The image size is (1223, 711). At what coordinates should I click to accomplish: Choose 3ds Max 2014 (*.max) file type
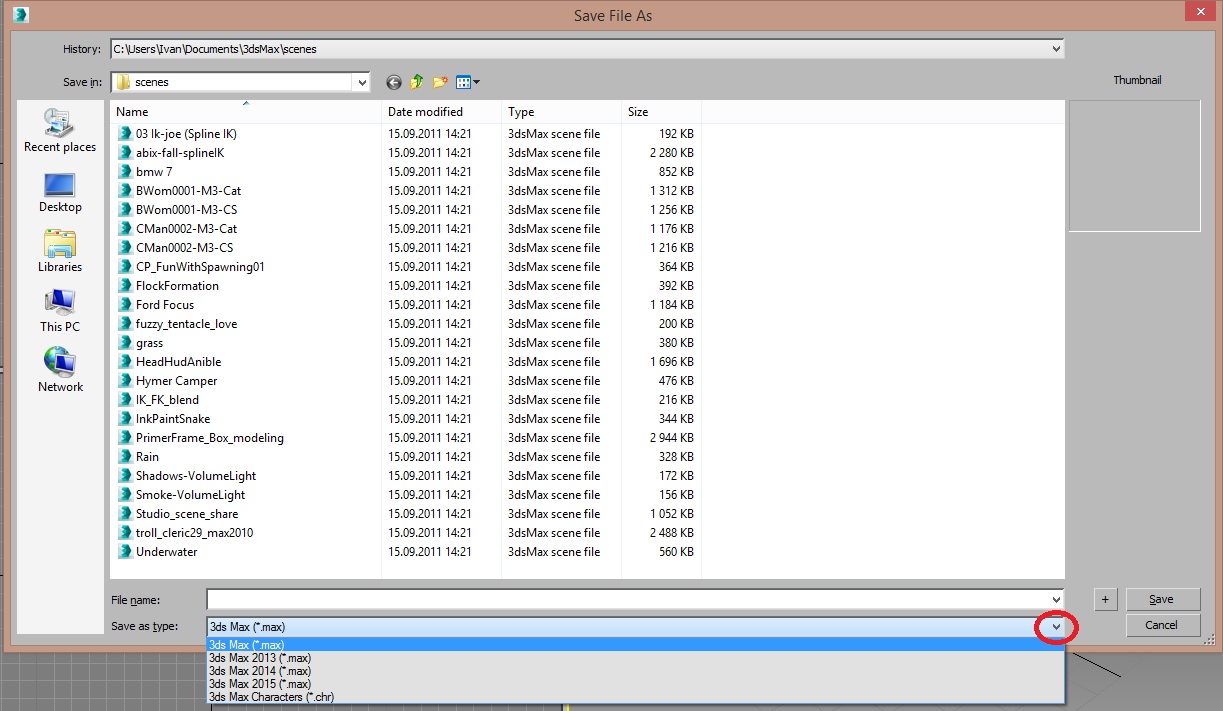[636, 671]
